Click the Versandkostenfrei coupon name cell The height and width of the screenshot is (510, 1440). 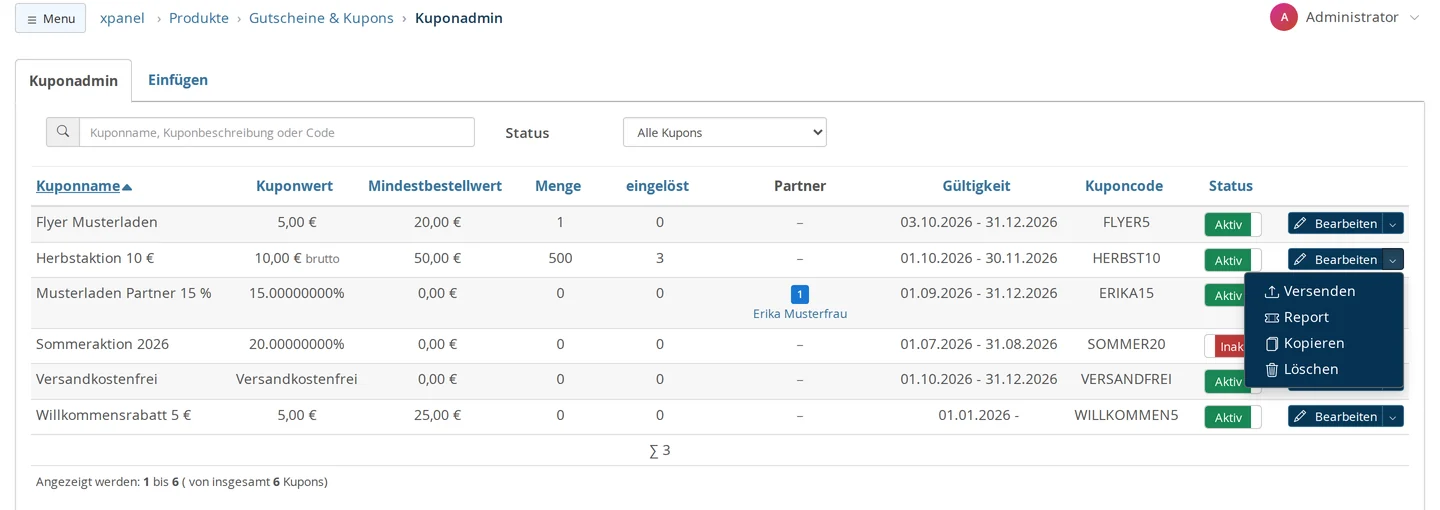pyautogui.click(x=97, y=379)
